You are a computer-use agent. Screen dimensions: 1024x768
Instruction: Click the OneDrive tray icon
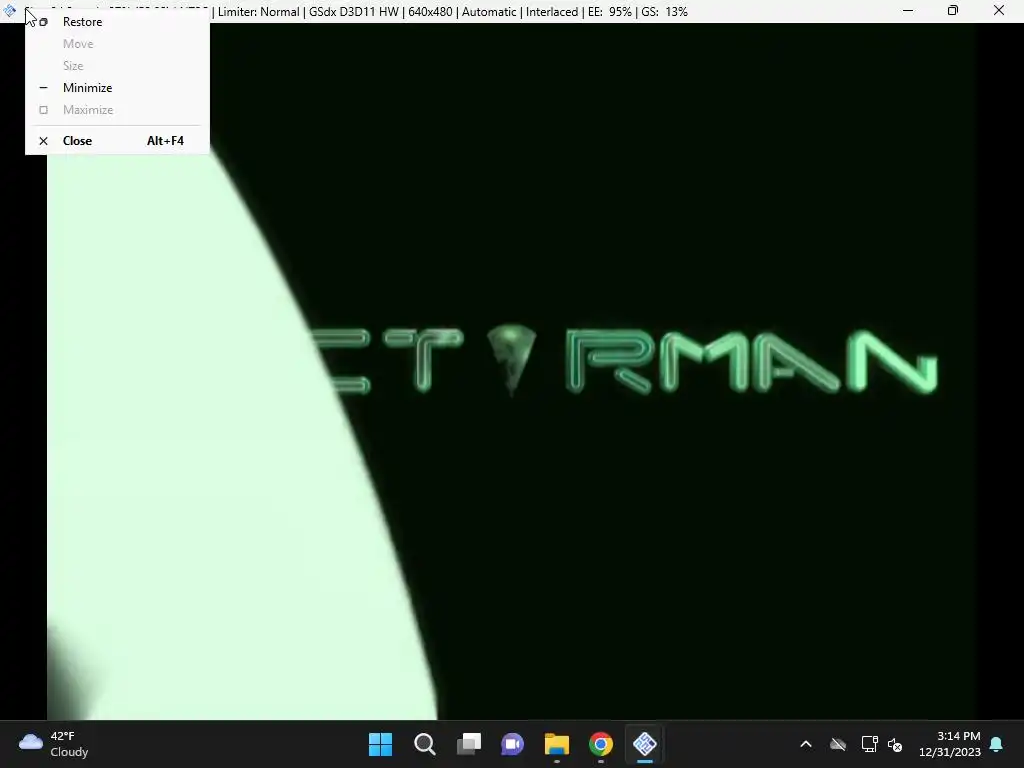[838, 744]
